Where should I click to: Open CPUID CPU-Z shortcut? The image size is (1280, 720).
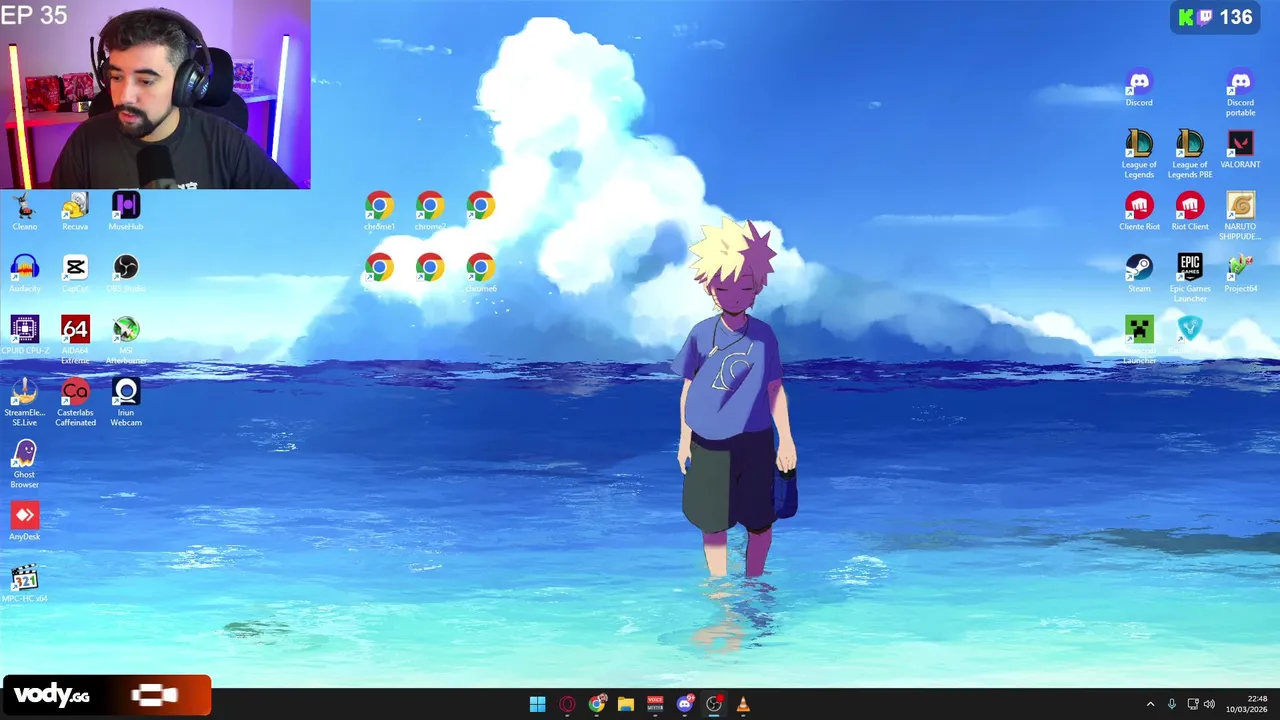[x=24, y=335]
